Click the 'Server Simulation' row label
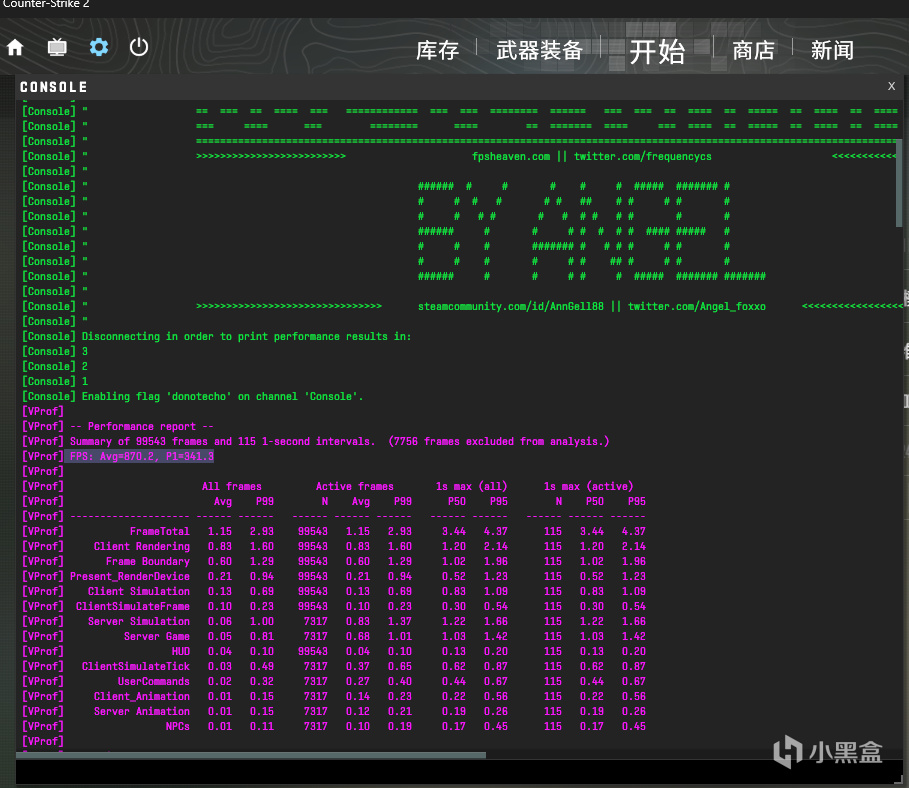 pyautogui.click(x=139, y=622)
